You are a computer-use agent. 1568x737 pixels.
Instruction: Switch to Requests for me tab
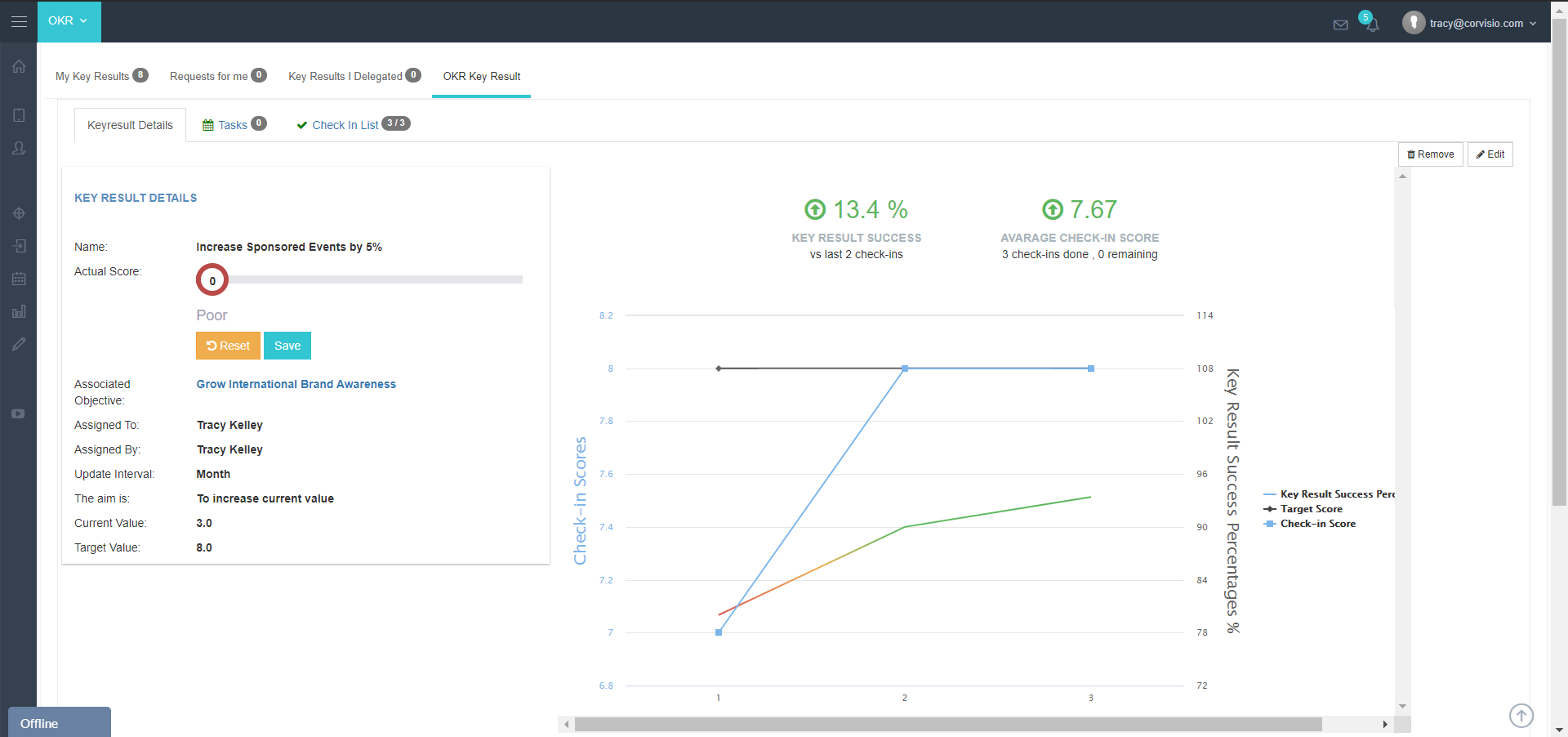[218, 76]
